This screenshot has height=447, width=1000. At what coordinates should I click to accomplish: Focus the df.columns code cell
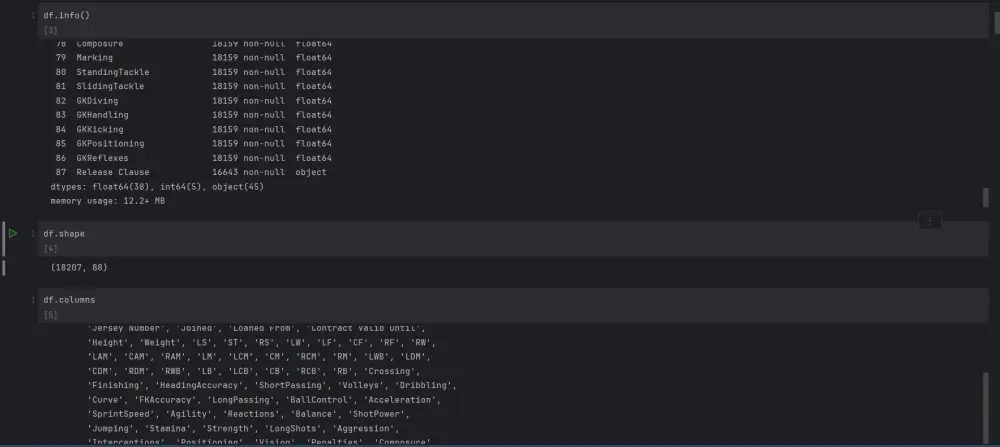click(x=513, y=300)
